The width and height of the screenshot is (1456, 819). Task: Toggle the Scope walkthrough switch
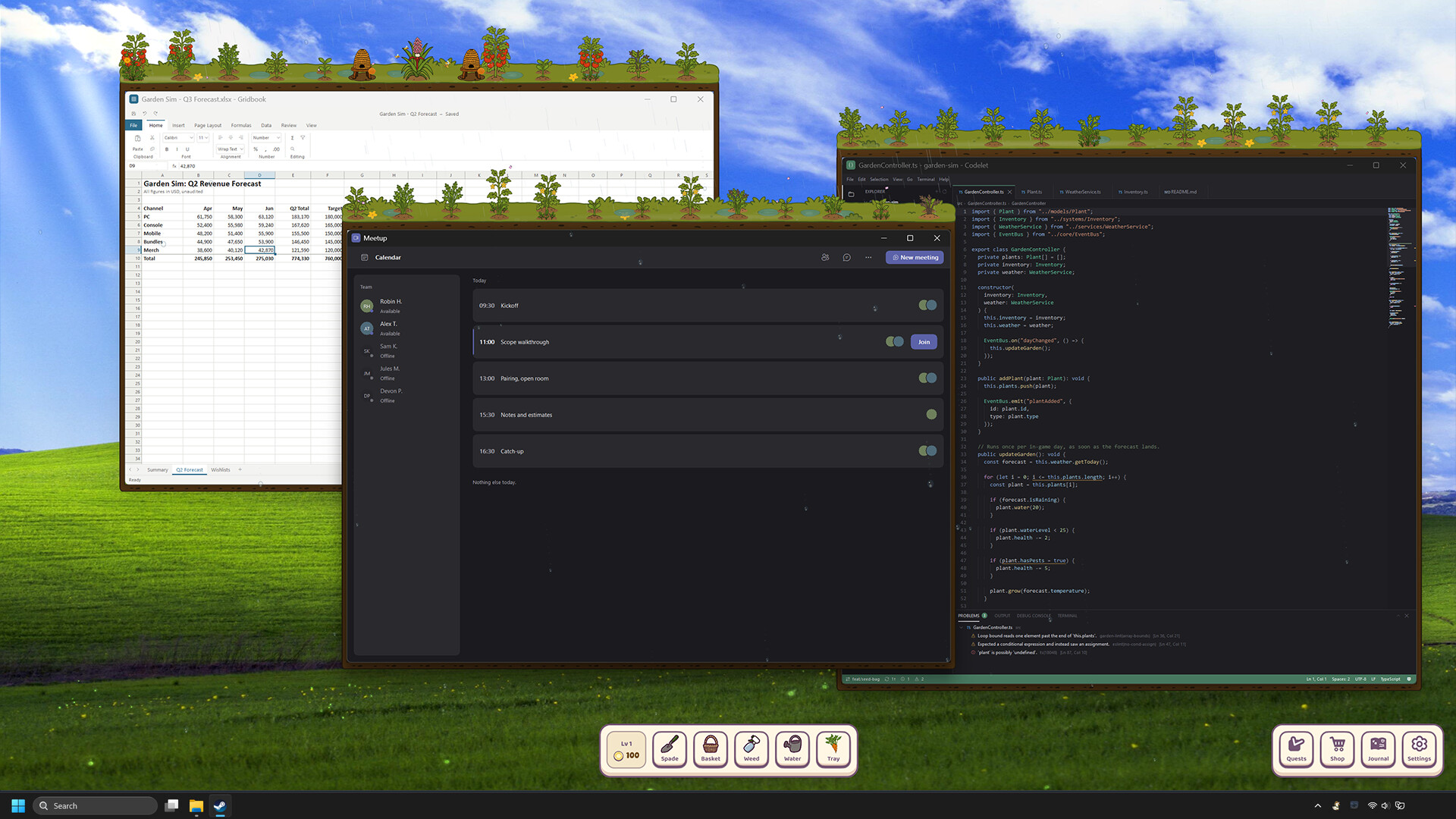(895, 342)
